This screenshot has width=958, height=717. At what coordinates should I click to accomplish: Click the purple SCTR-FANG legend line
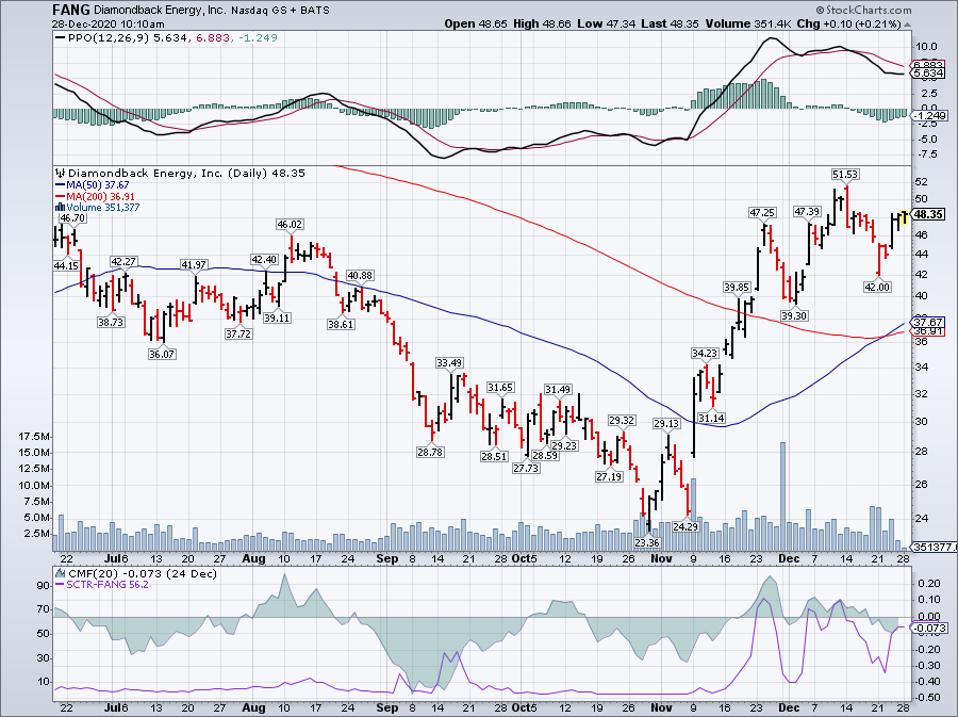click(60, 584)
